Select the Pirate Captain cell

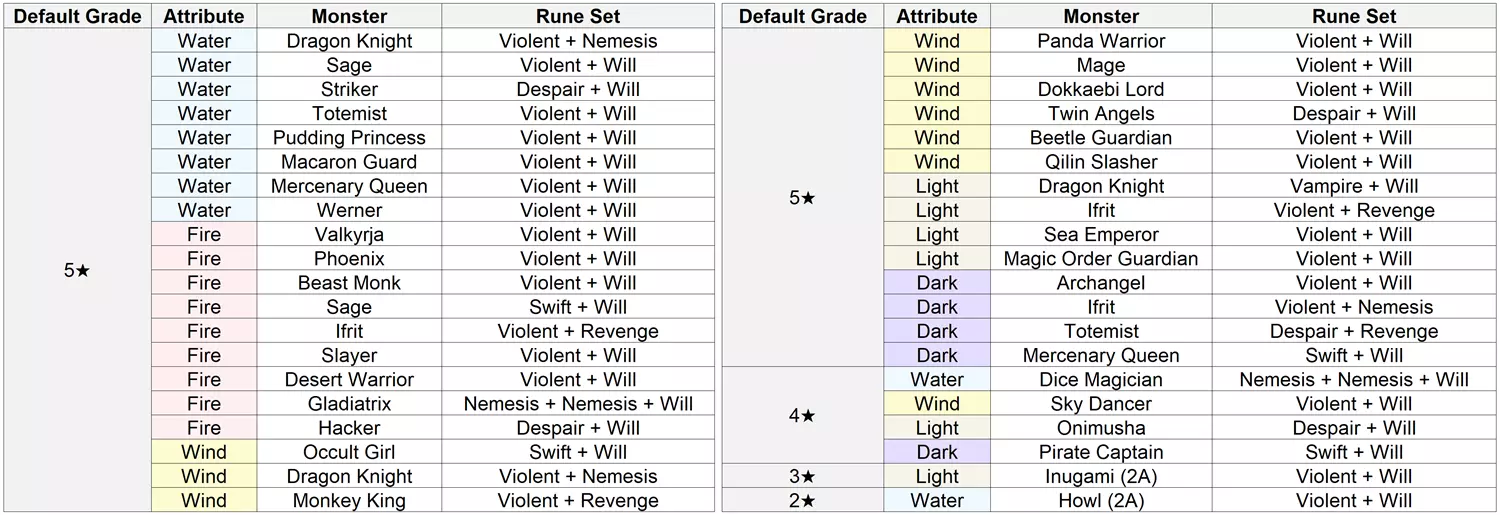coord(1101,452)
